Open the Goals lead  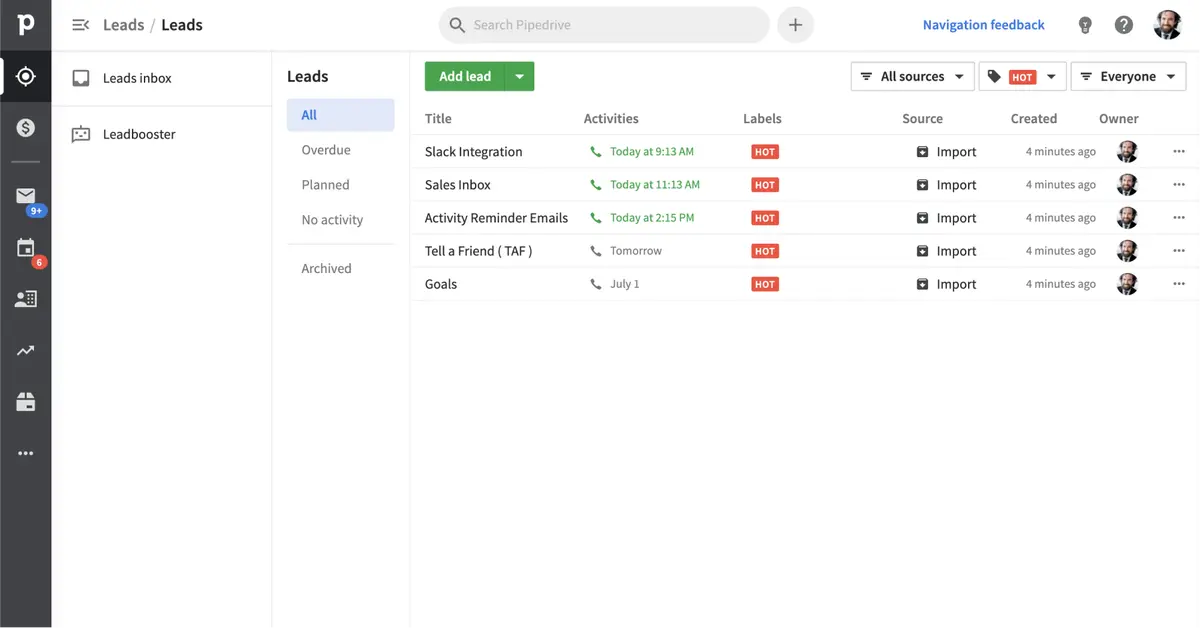441,284
